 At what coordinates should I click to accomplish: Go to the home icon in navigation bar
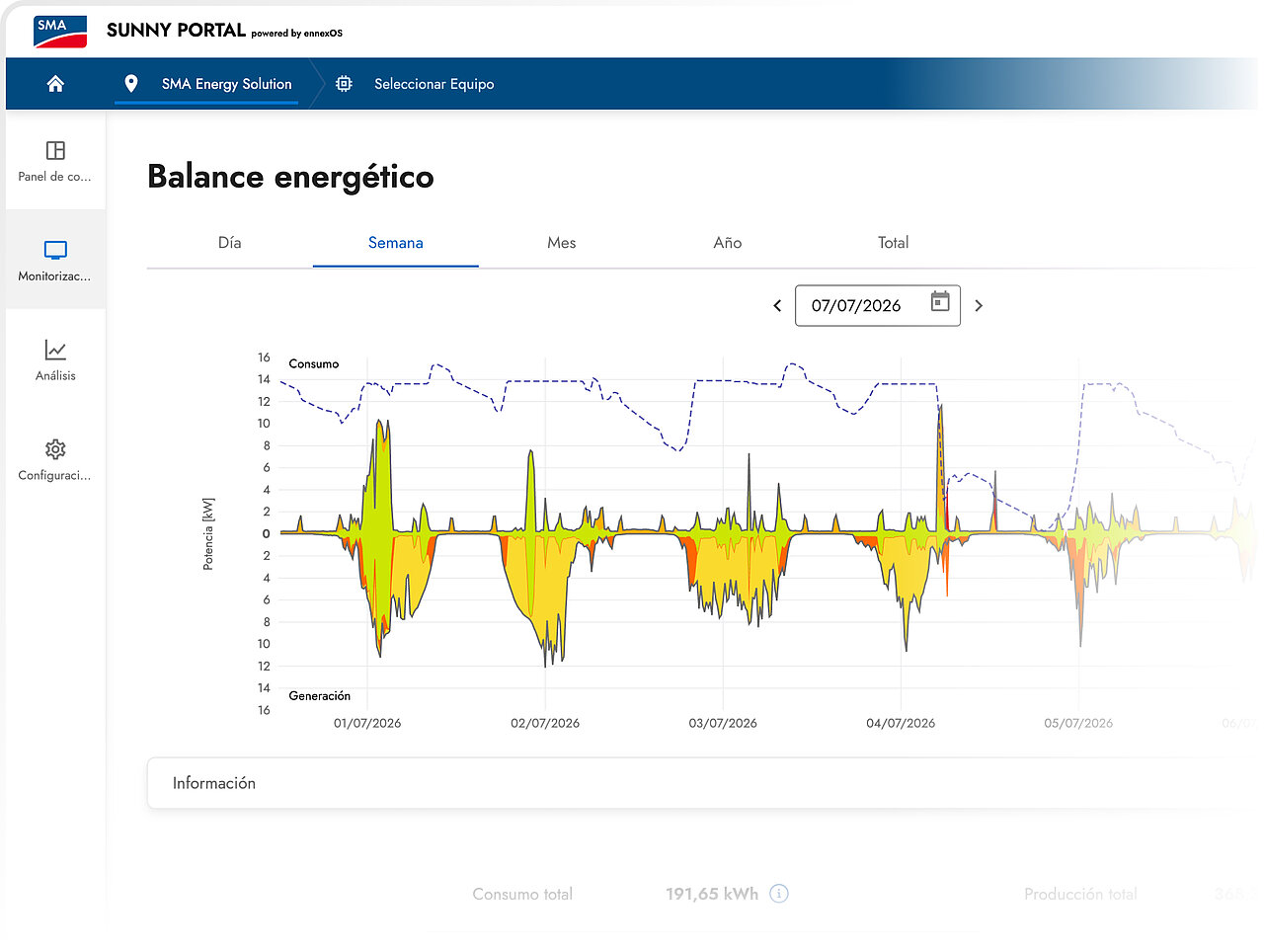click(x=55, y=84)
